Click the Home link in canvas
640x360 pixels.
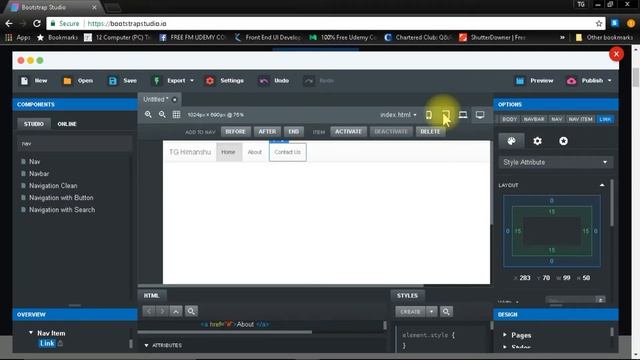coord(228,152)
